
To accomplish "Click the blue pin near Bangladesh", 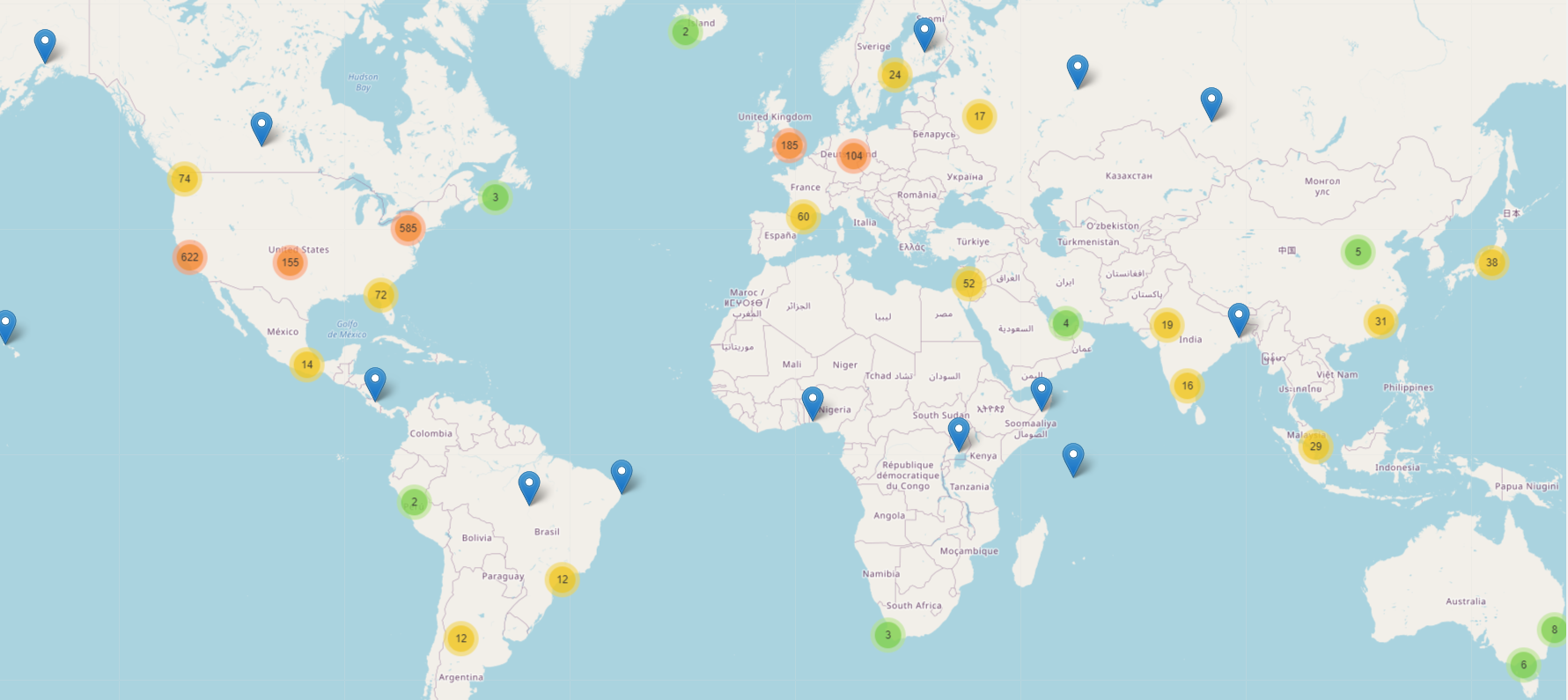I will coord(1239,318).
